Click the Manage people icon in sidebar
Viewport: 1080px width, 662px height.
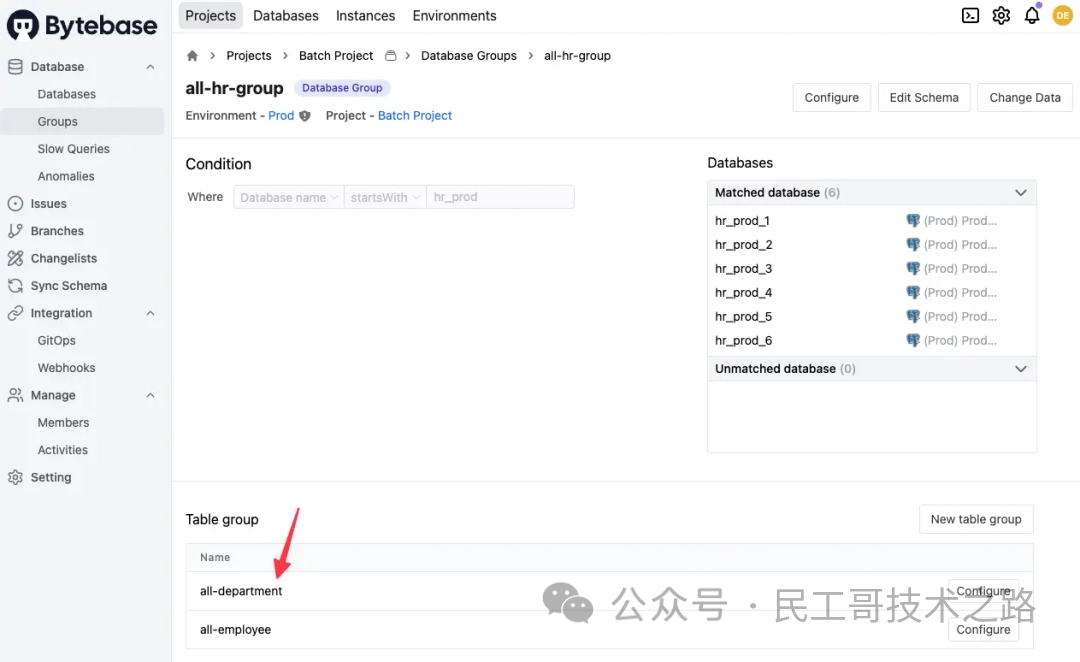(15, 395)
